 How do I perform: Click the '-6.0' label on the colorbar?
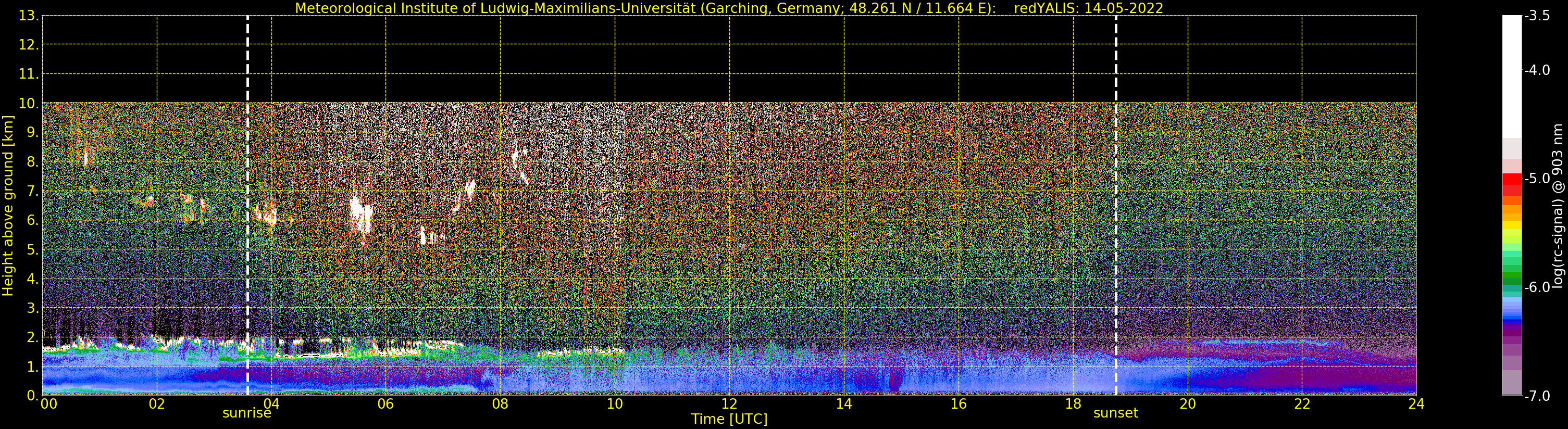pos(1538,287)
